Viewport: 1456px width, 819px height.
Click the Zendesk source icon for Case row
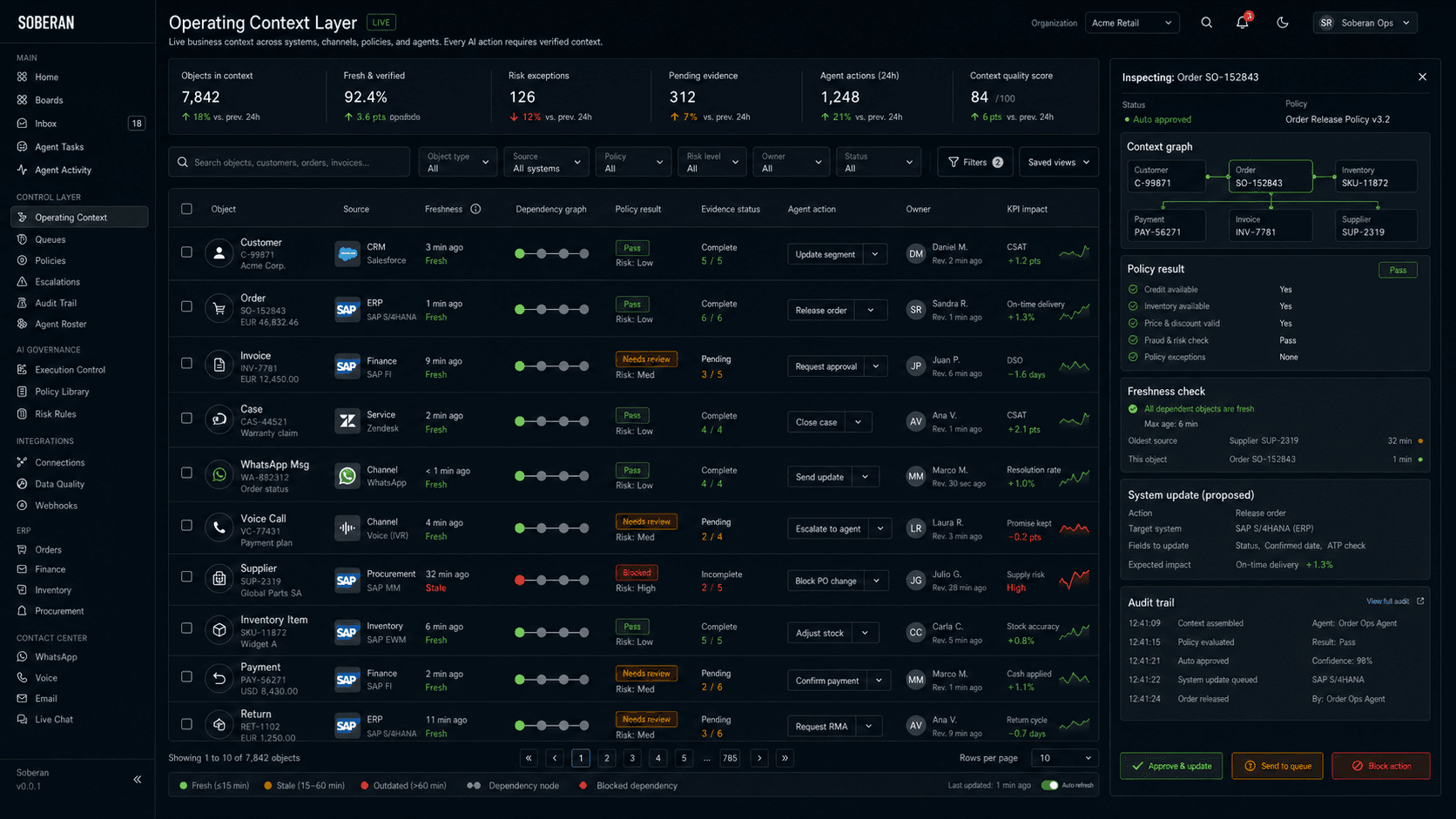click(347, 421)
